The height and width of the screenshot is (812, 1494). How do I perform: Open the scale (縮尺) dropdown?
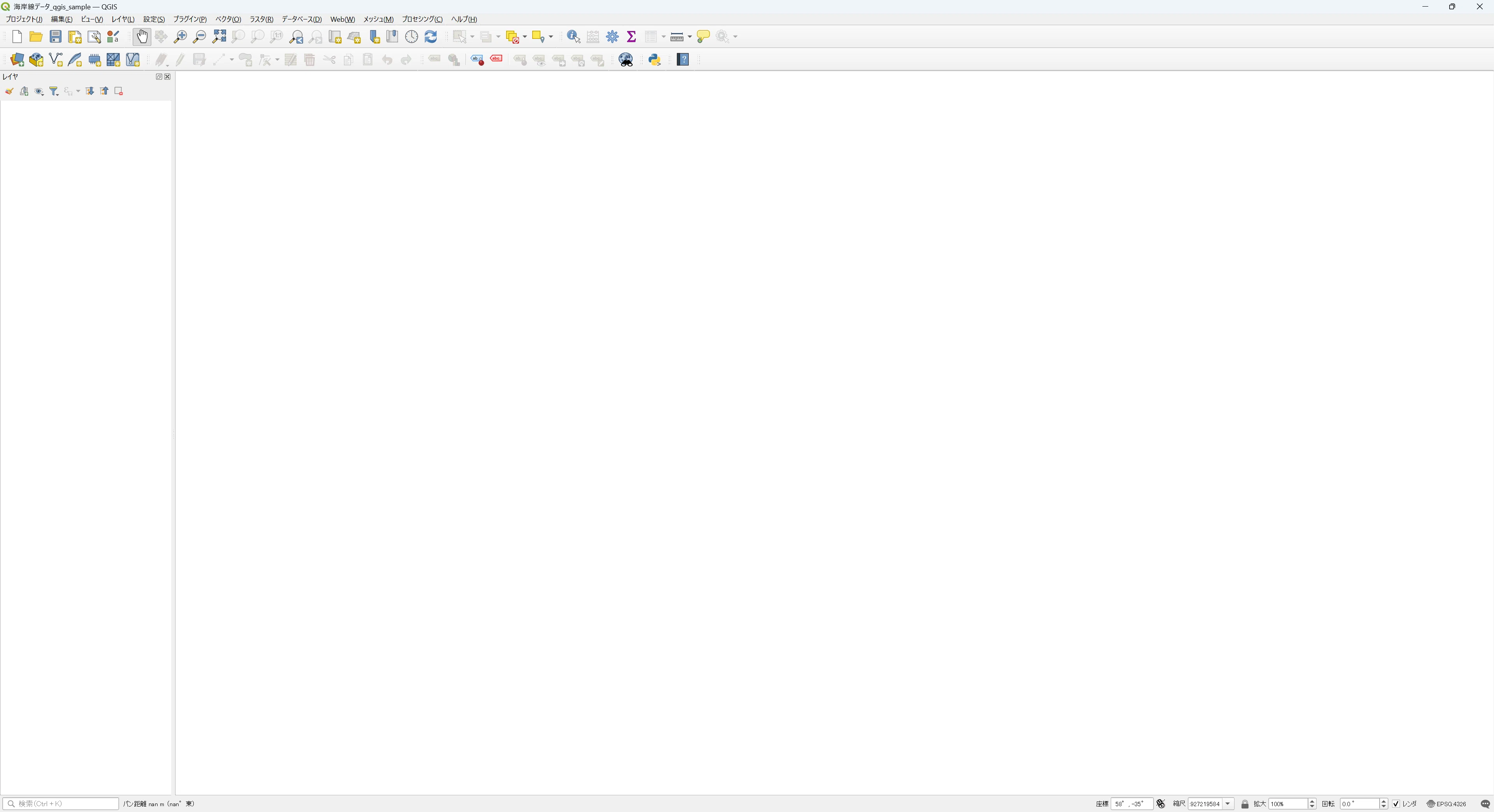(x=1228, y=804)
